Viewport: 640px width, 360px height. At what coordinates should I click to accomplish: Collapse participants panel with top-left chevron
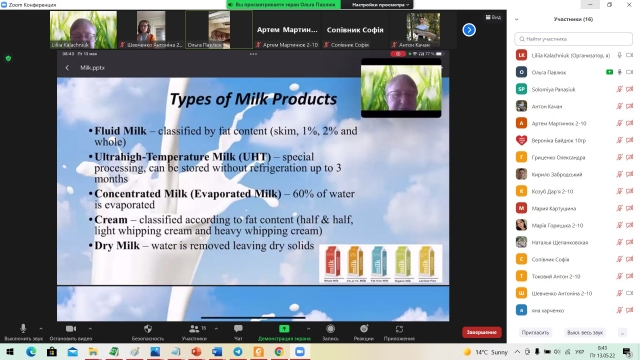[516, 19]
